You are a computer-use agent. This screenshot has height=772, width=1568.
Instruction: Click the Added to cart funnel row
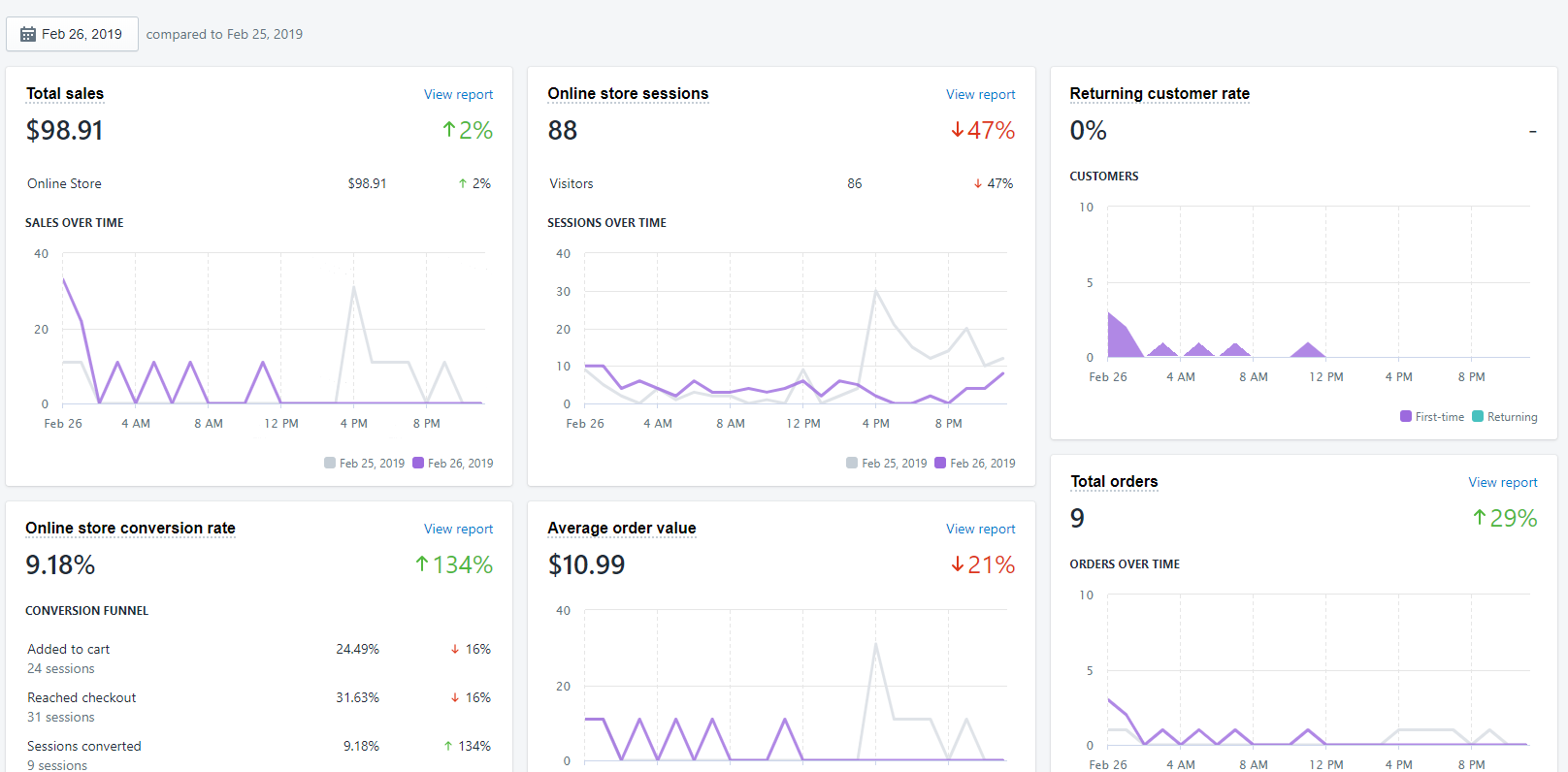click(x=259, y=659)
